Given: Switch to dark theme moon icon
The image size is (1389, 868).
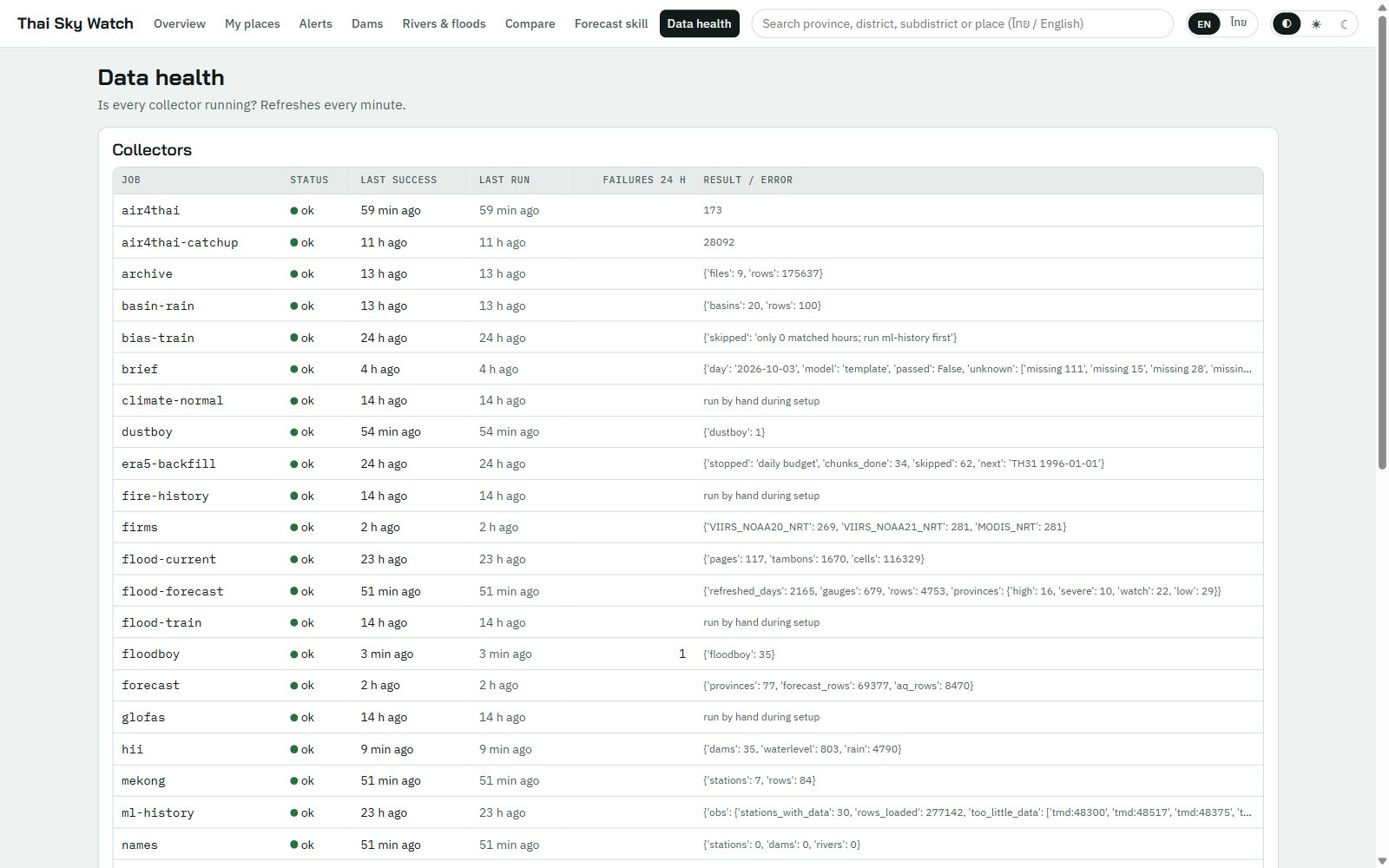Looking at the screenshot, I should pyautogui.click(x=1344, y=23).
